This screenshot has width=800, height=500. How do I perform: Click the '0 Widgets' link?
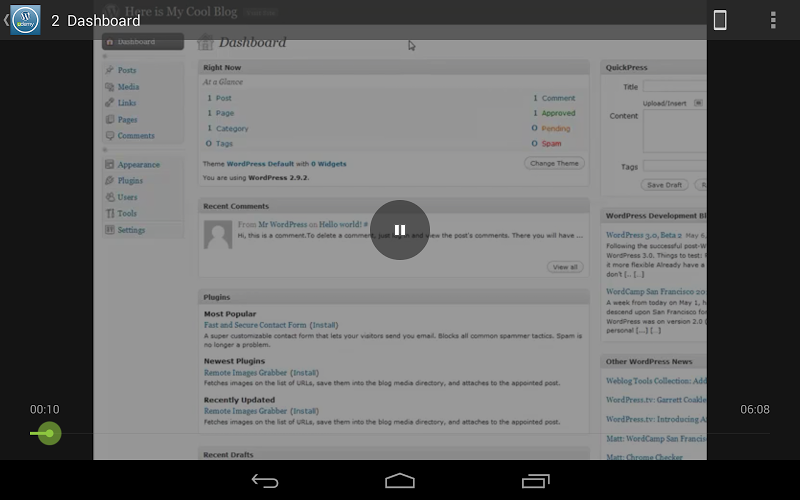click(x=329, y=164)
